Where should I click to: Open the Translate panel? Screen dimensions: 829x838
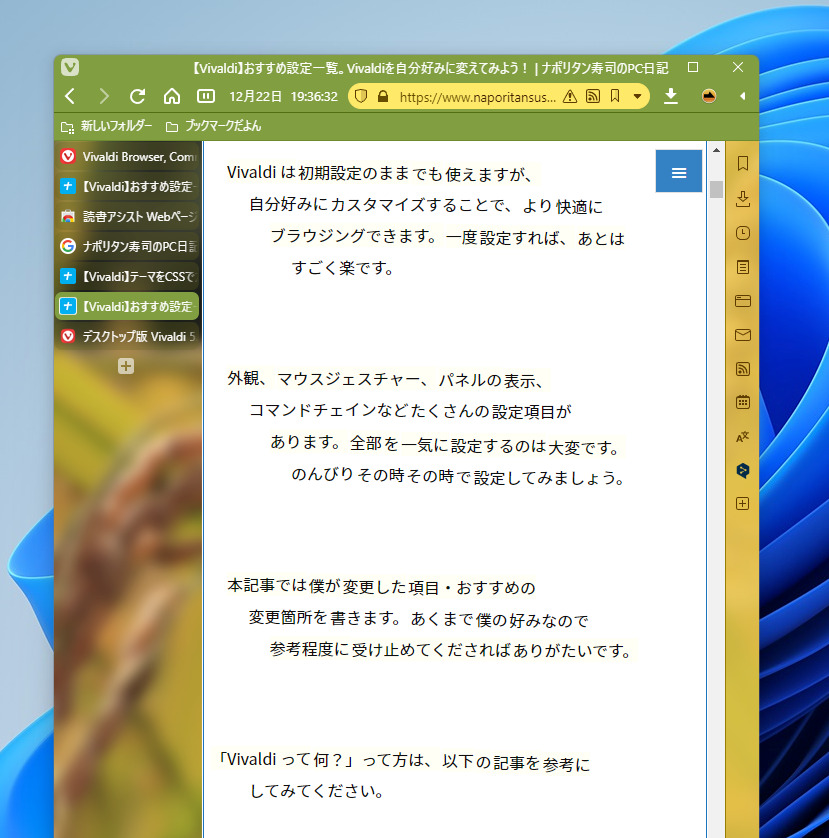pos(742,437)
